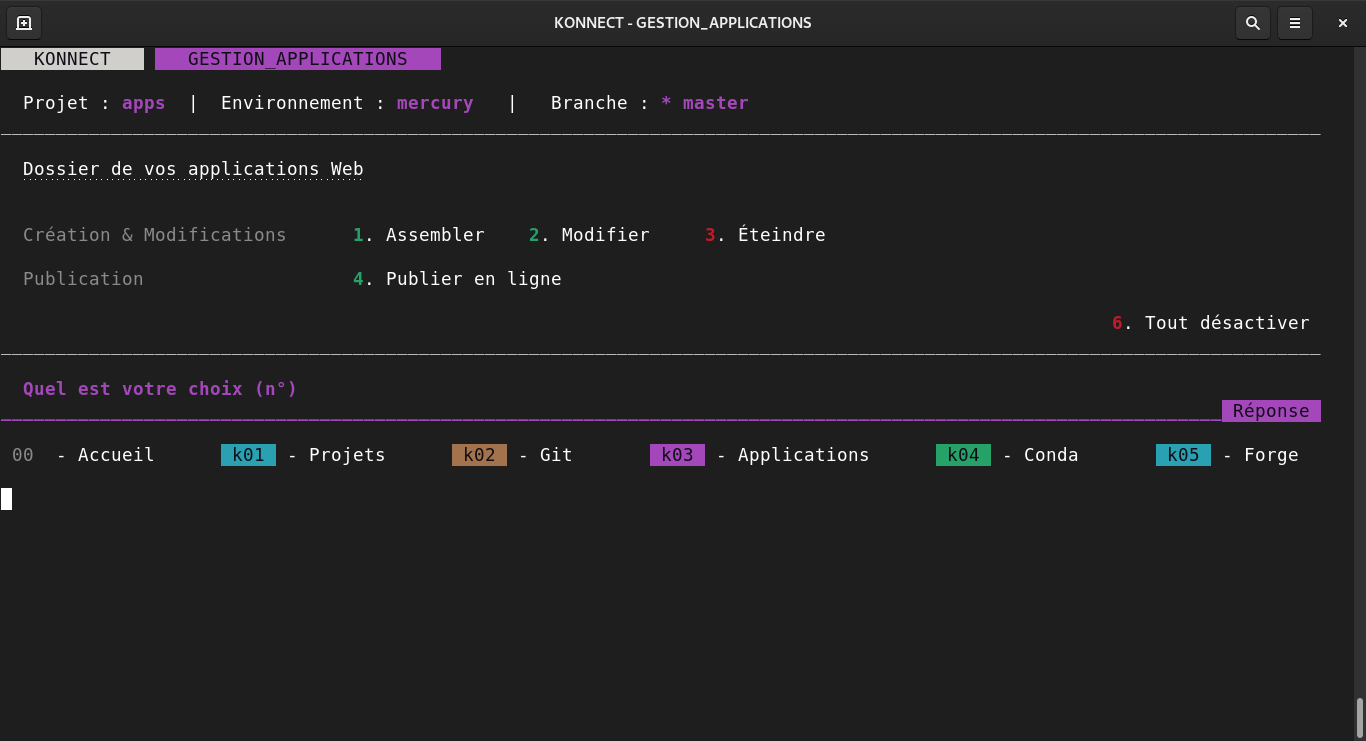The width and height of the screenshot is (1366, 741).
Task: Click the new tab icon in titlebar
Action: tap(24, 23)
